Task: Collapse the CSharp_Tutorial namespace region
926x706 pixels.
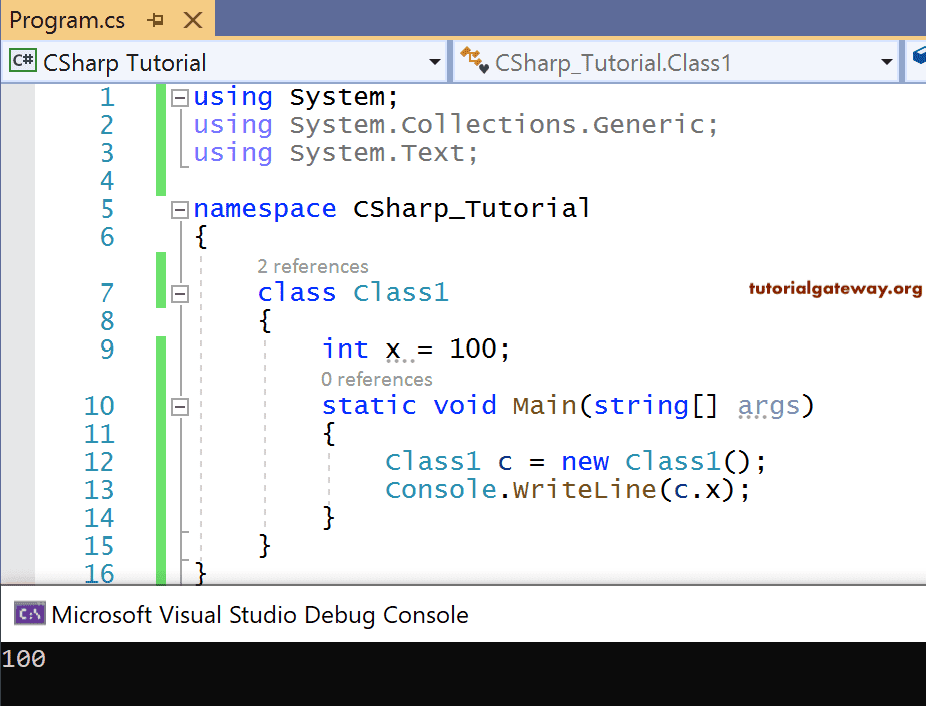Action: point(180,209)
